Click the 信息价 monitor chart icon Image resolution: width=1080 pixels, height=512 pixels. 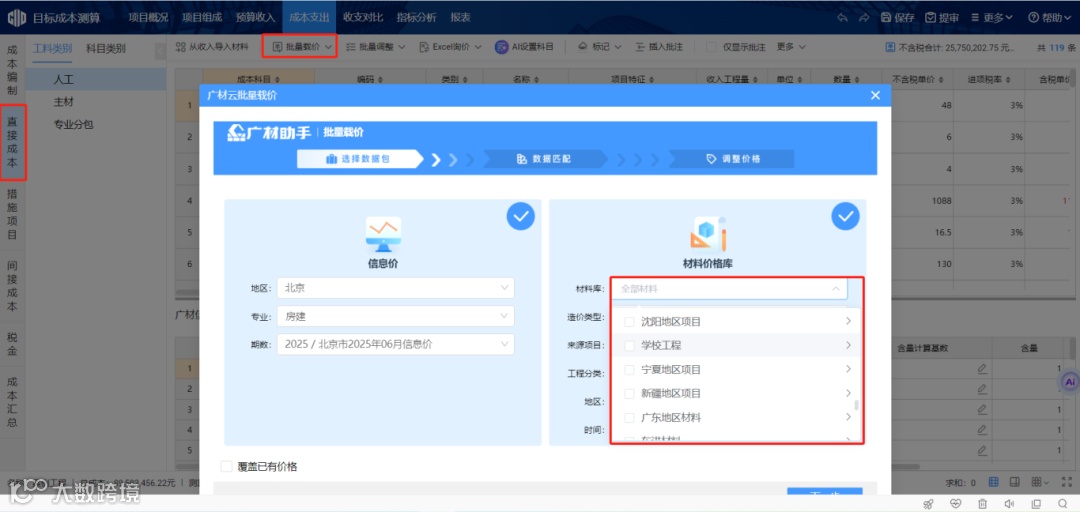pyautogui.click(x=383, y=234)
